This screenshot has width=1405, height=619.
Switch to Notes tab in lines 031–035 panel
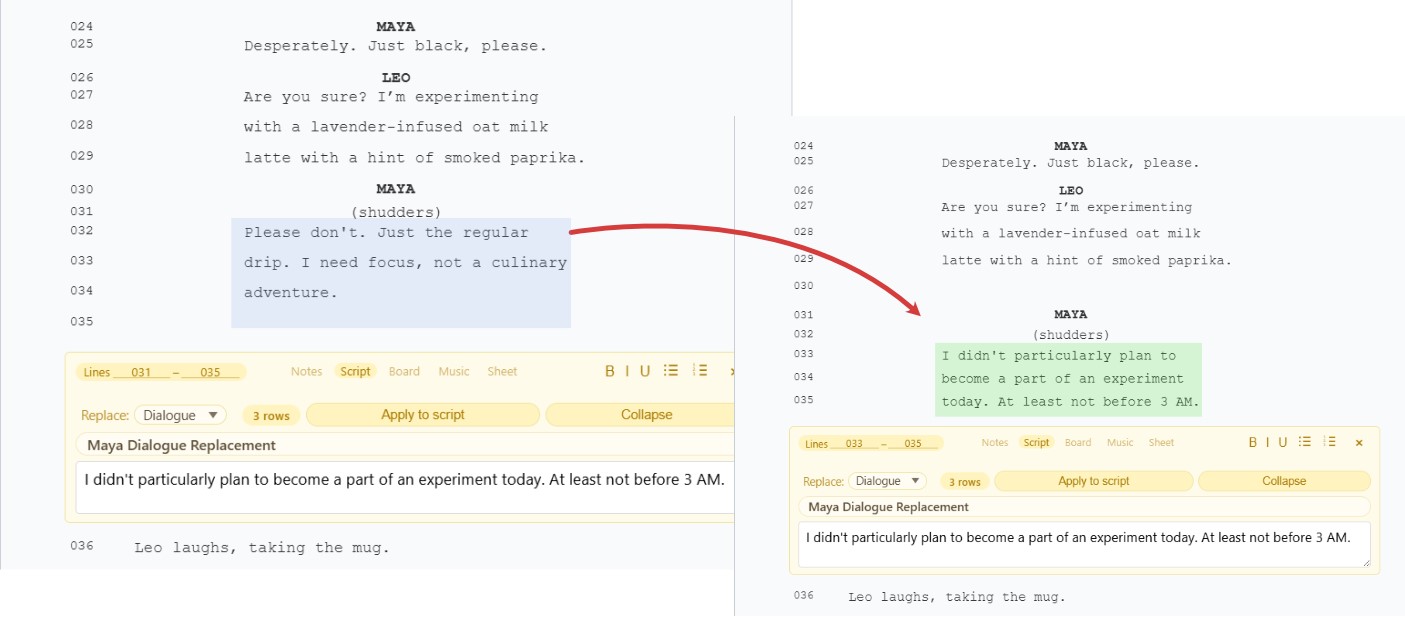306,371
